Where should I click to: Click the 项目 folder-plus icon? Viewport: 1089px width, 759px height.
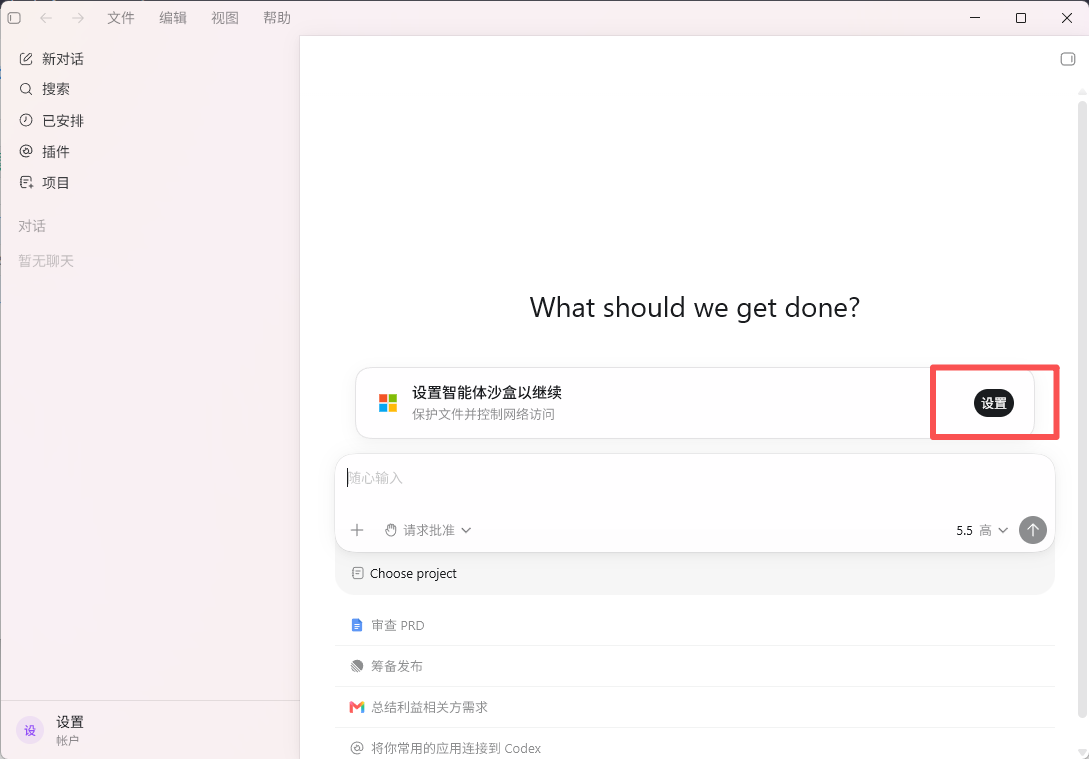(x=26, y=183)
